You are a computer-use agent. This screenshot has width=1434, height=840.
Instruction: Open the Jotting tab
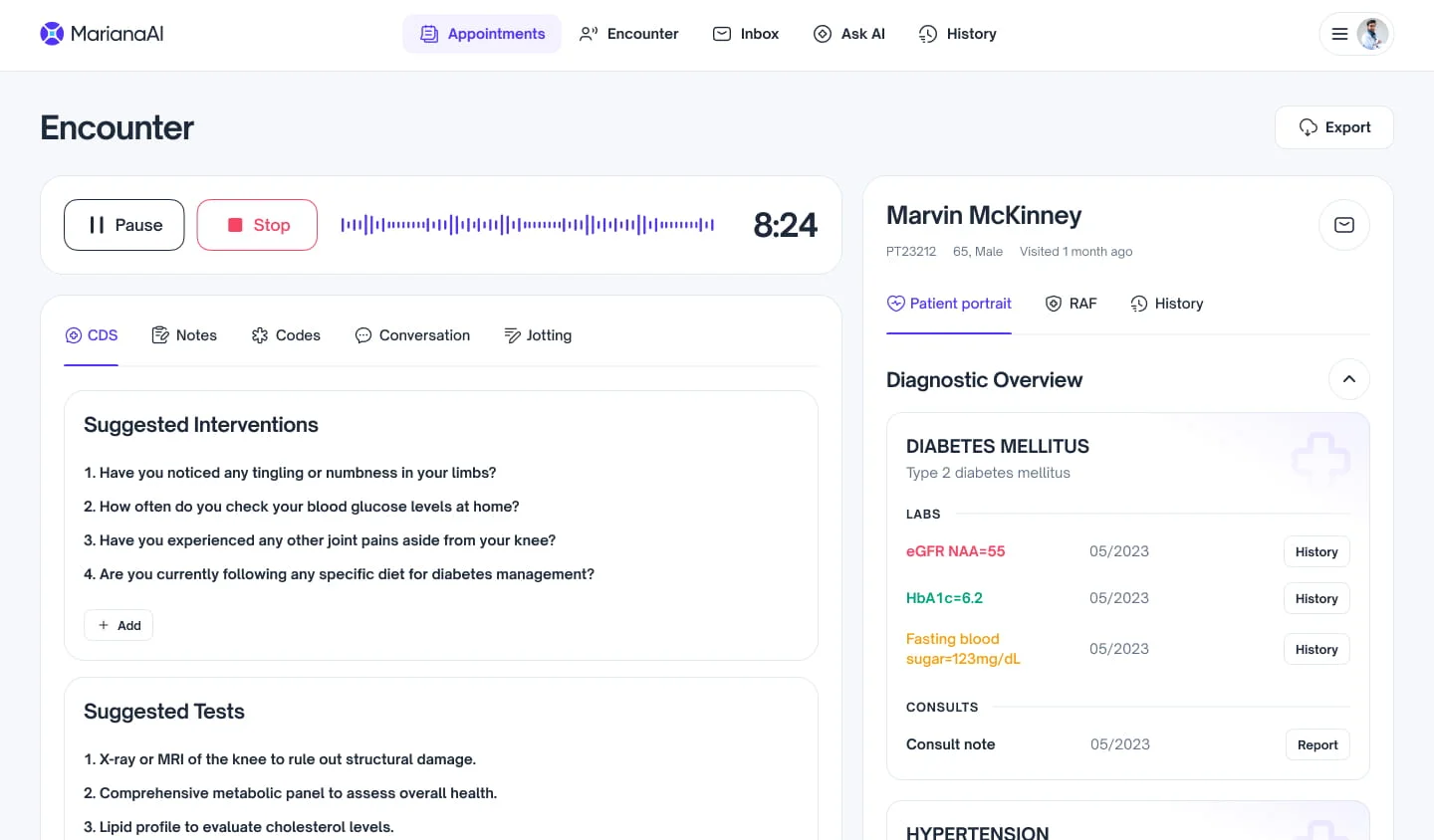pyautogui.click(x=538, y=335)
